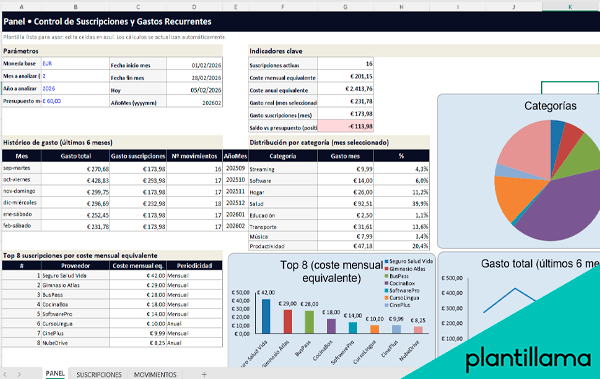
Task: Select the Moneda base value EUR cell
Action: [75, 64]
